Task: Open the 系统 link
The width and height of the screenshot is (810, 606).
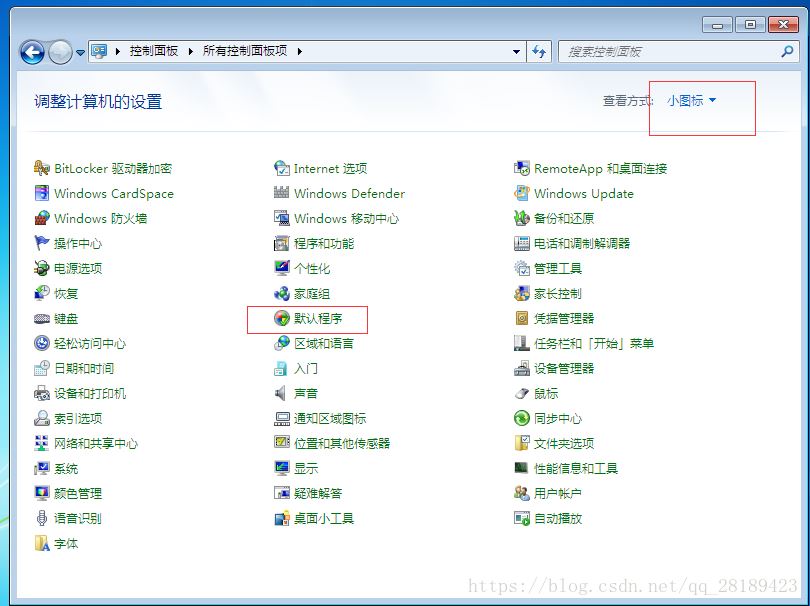Action: coord(66,469)
